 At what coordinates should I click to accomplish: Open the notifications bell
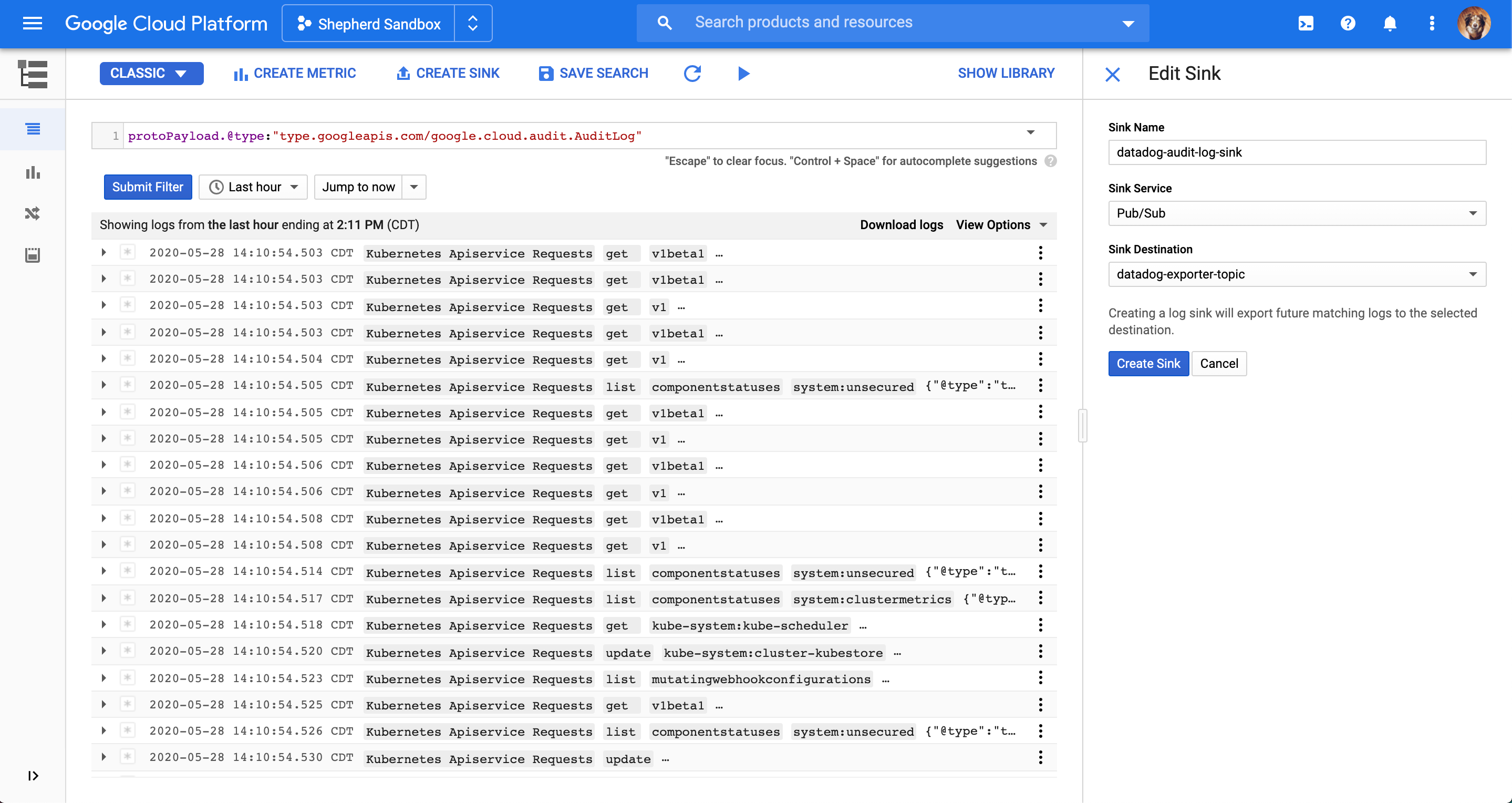1389,24
